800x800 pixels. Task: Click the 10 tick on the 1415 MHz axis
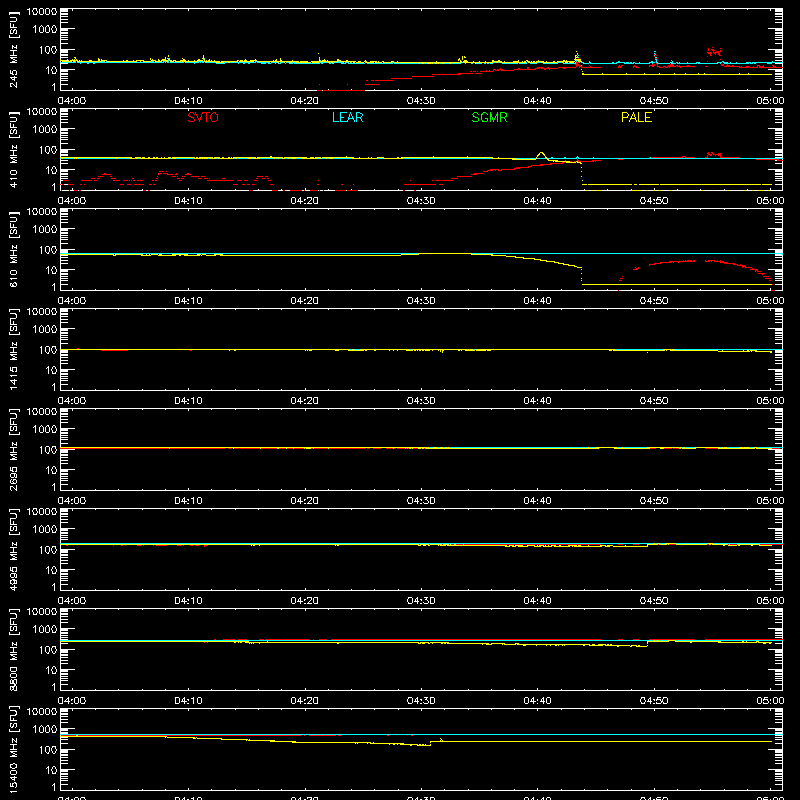coord(51,370)
